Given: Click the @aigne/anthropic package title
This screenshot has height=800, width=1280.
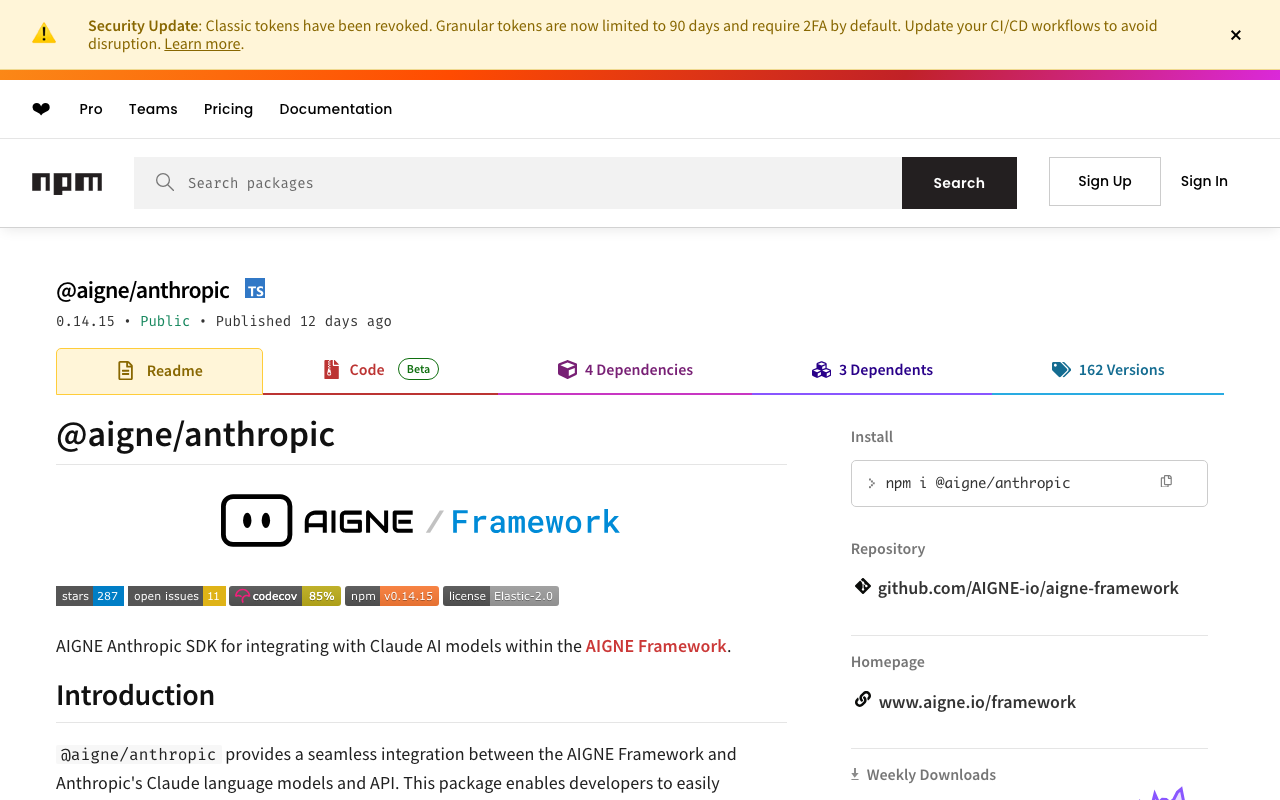Looking at the screenshot, I should point(142,290).
